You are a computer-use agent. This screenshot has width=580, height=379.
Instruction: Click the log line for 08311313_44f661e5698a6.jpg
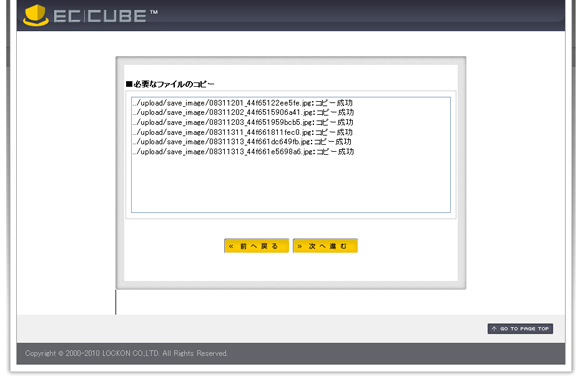[243, 152]
